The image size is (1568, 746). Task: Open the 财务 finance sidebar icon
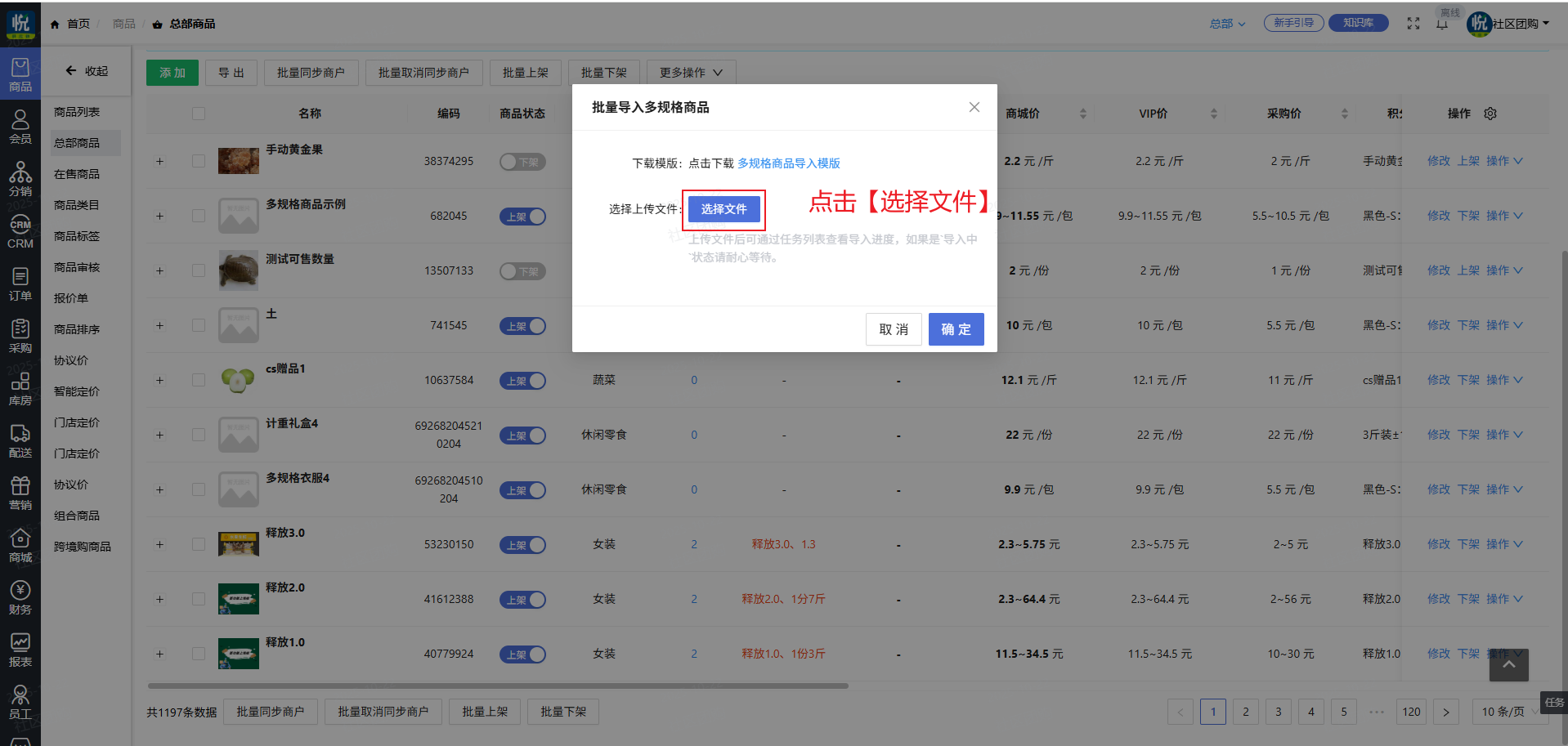coord(20,597)
